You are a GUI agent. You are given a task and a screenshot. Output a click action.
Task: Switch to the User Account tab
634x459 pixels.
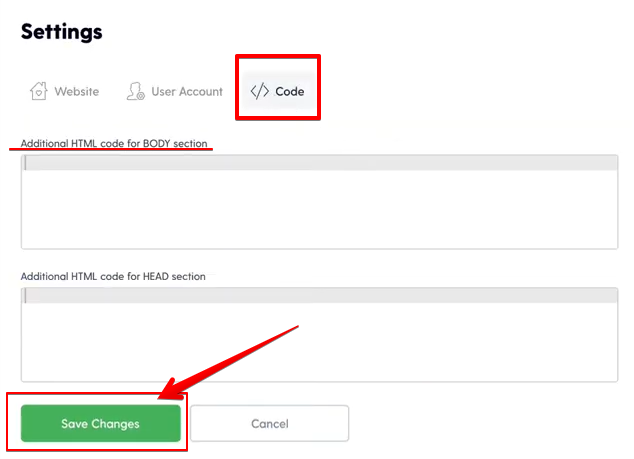pyautogui.click(x=175, y=91)
